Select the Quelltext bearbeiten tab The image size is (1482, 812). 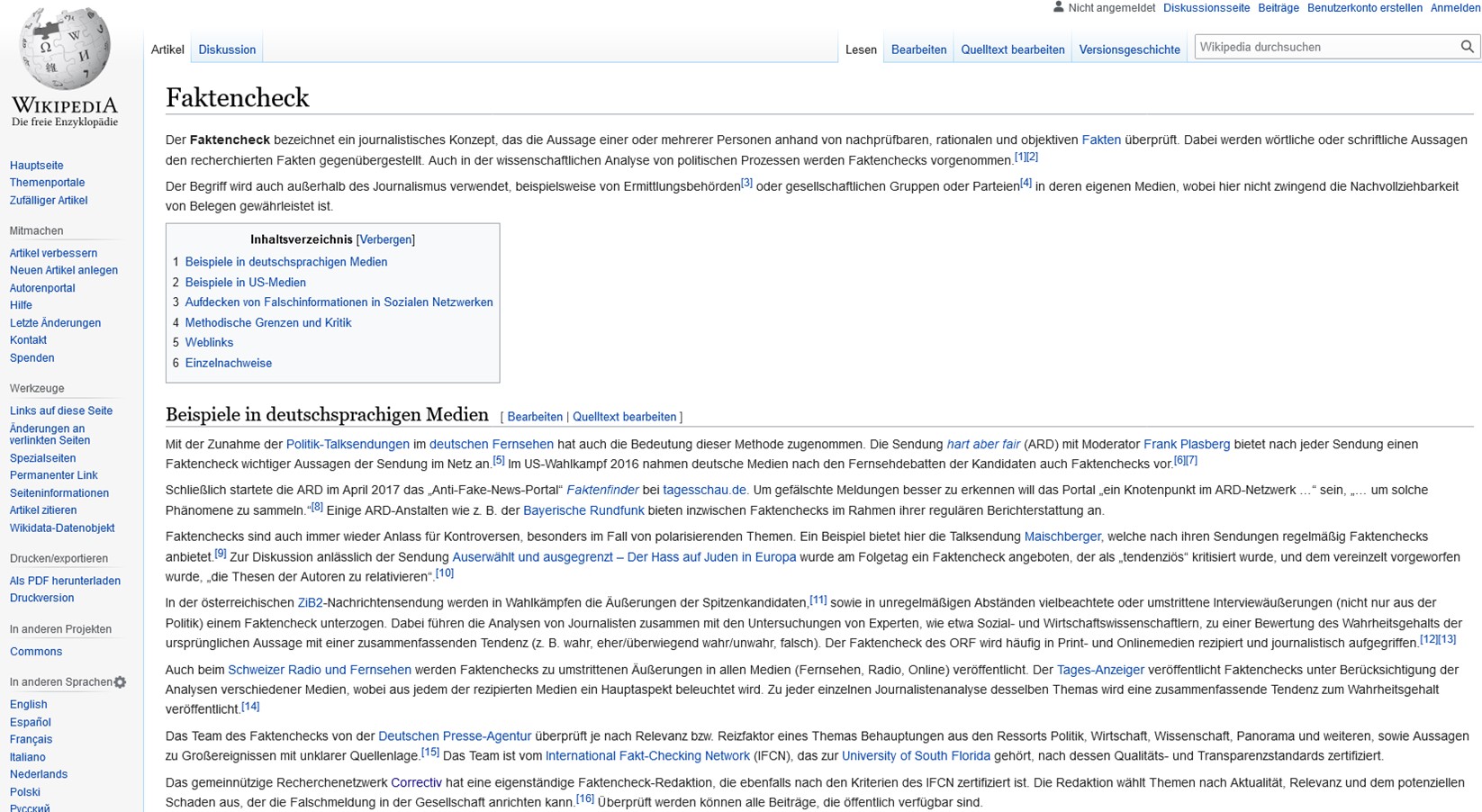click(x=1012, y=50)
